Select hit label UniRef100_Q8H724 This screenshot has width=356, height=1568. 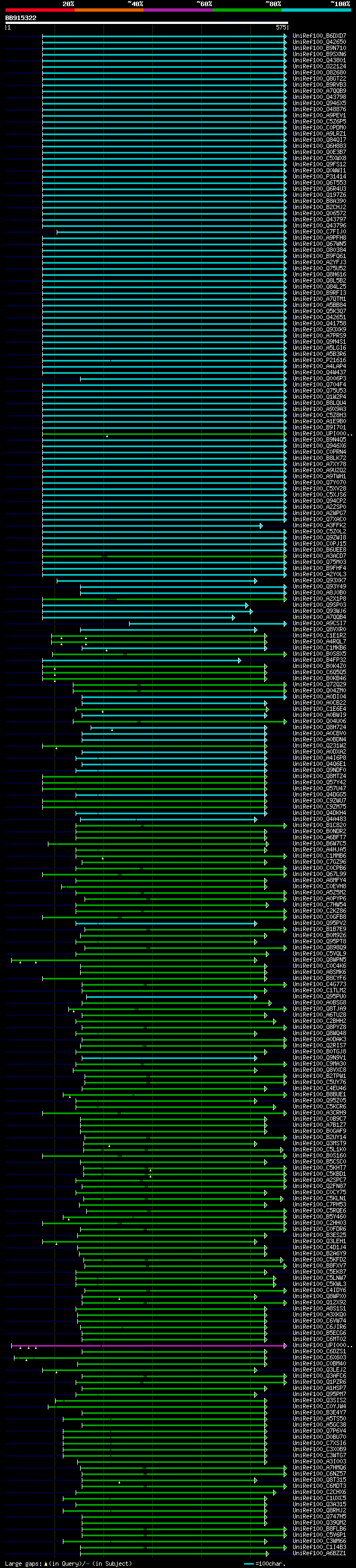[x=319, y=728]
